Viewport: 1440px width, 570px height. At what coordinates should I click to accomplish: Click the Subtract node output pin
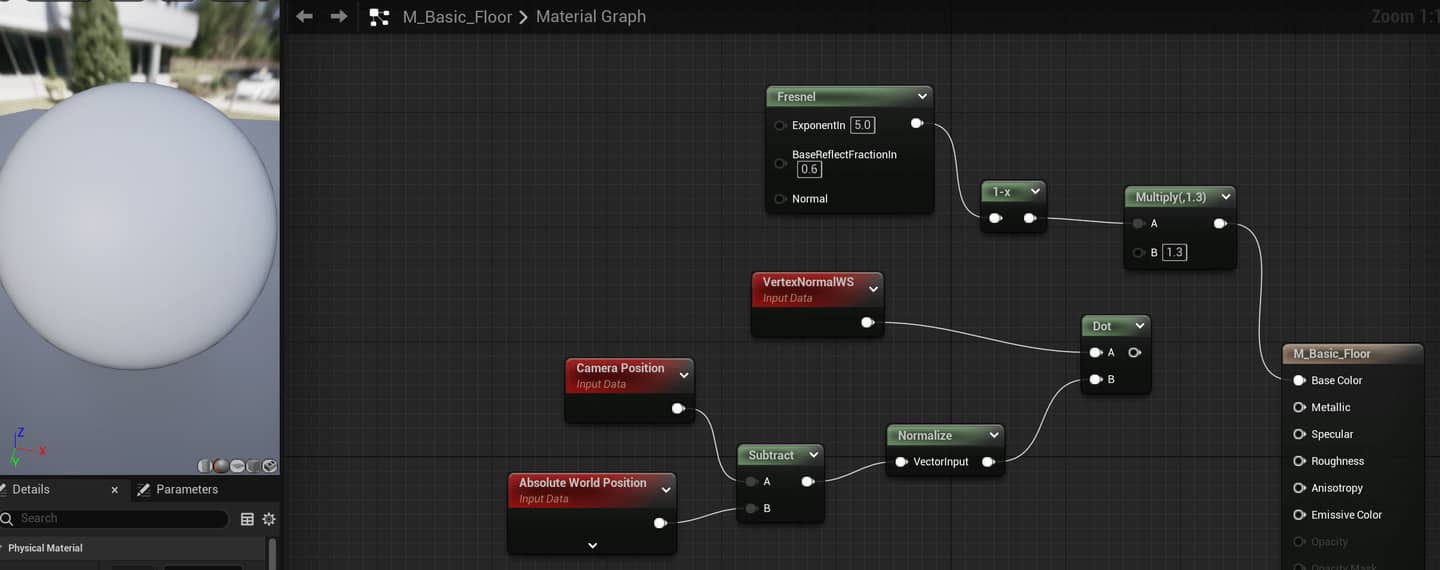(808, 482)
